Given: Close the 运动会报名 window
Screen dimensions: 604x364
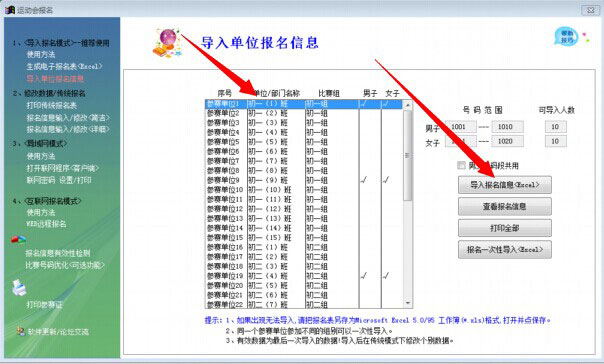Looking at the screenshot, I should point(590,10).
